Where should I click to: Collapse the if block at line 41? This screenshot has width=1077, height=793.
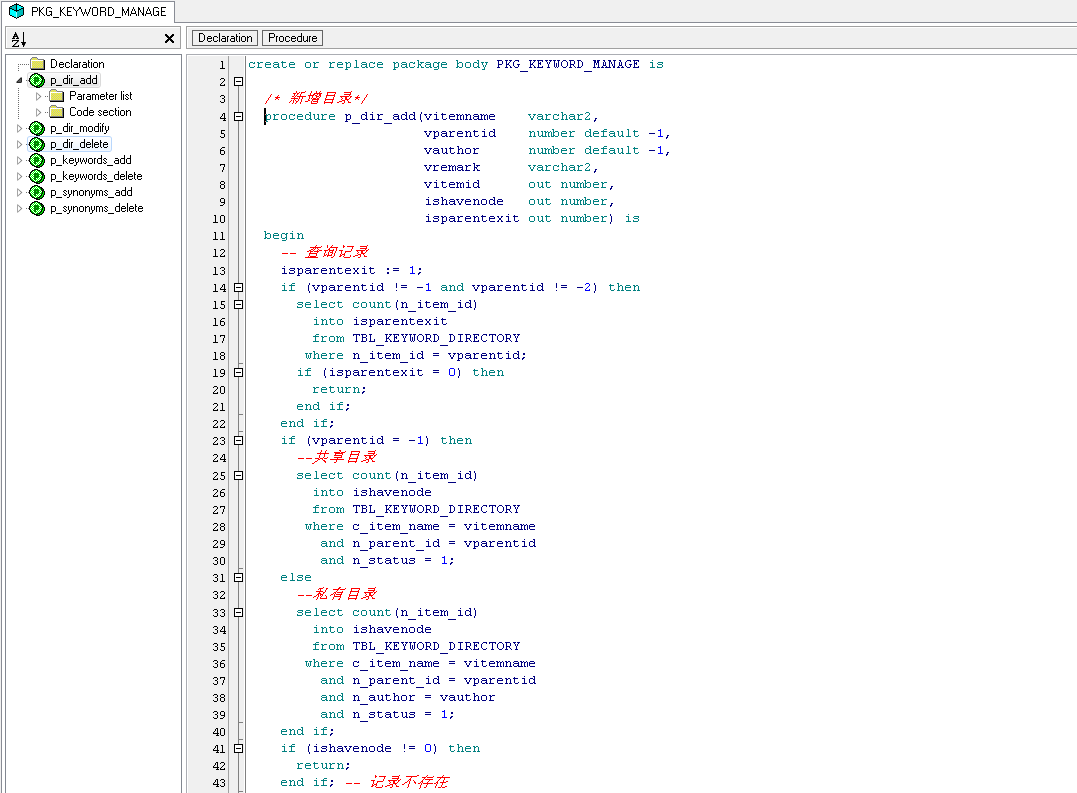(238, 748)
